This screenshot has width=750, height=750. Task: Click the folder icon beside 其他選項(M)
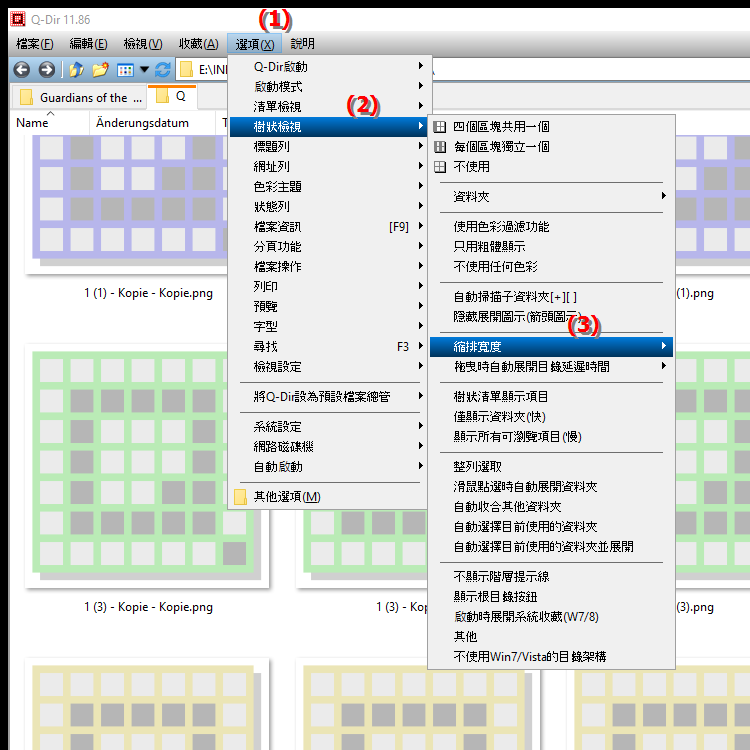point(240,497)
